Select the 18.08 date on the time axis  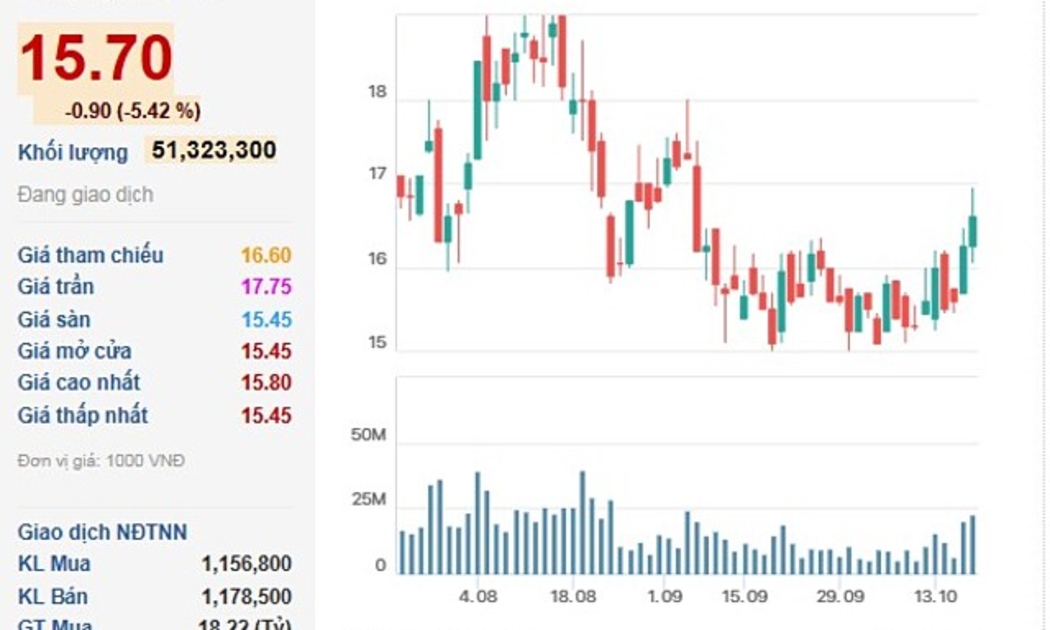[x=573, y=595]
